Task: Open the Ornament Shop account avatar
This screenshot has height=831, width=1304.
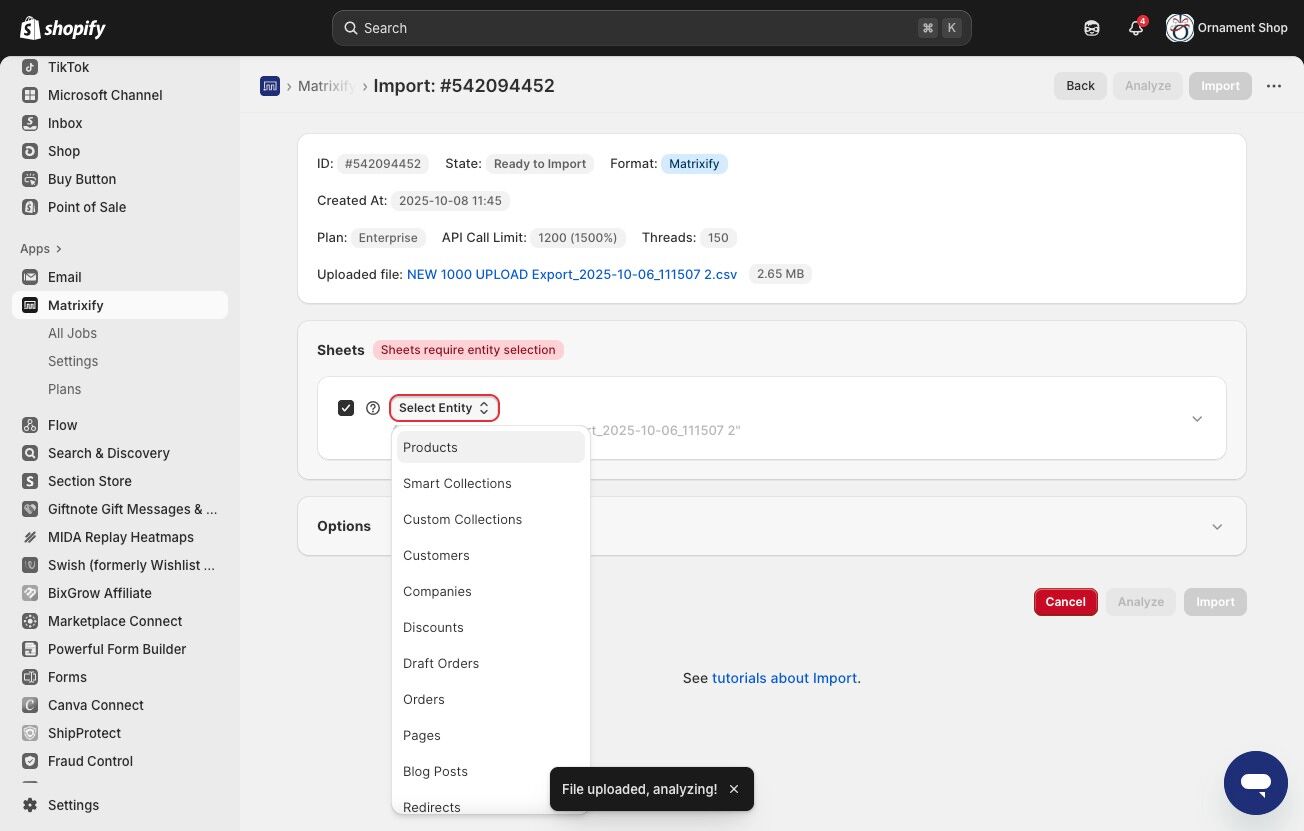Action: point(1180,28)
